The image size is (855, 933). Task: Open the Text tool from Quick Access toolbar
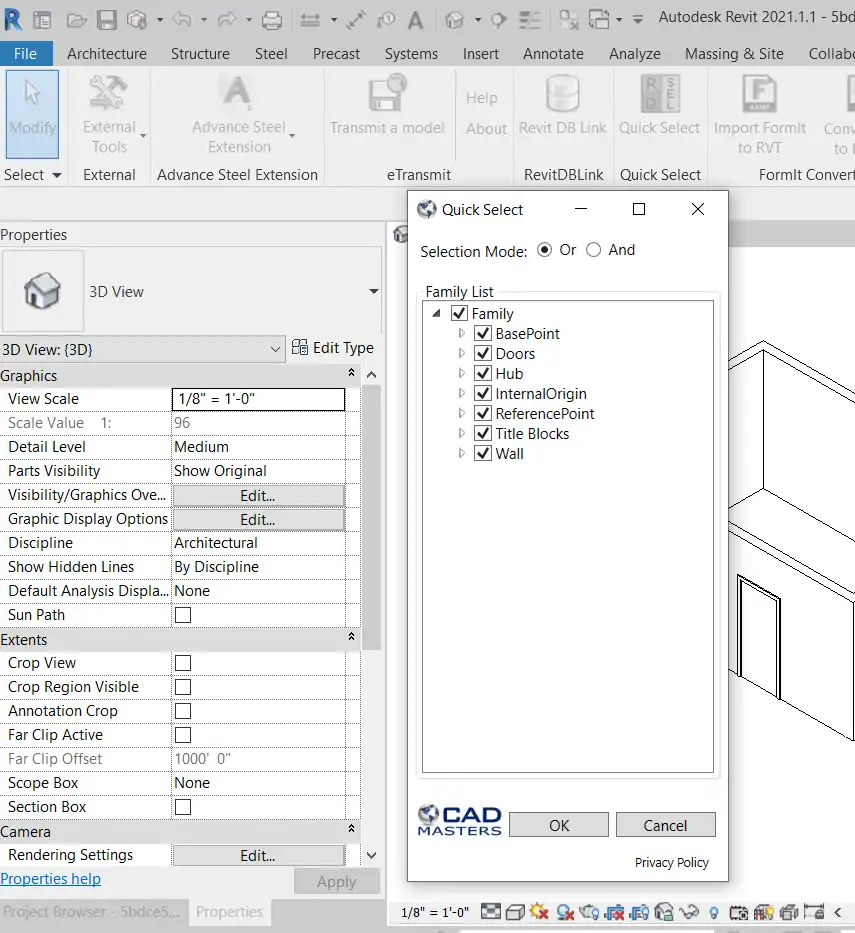coord(417,18)
